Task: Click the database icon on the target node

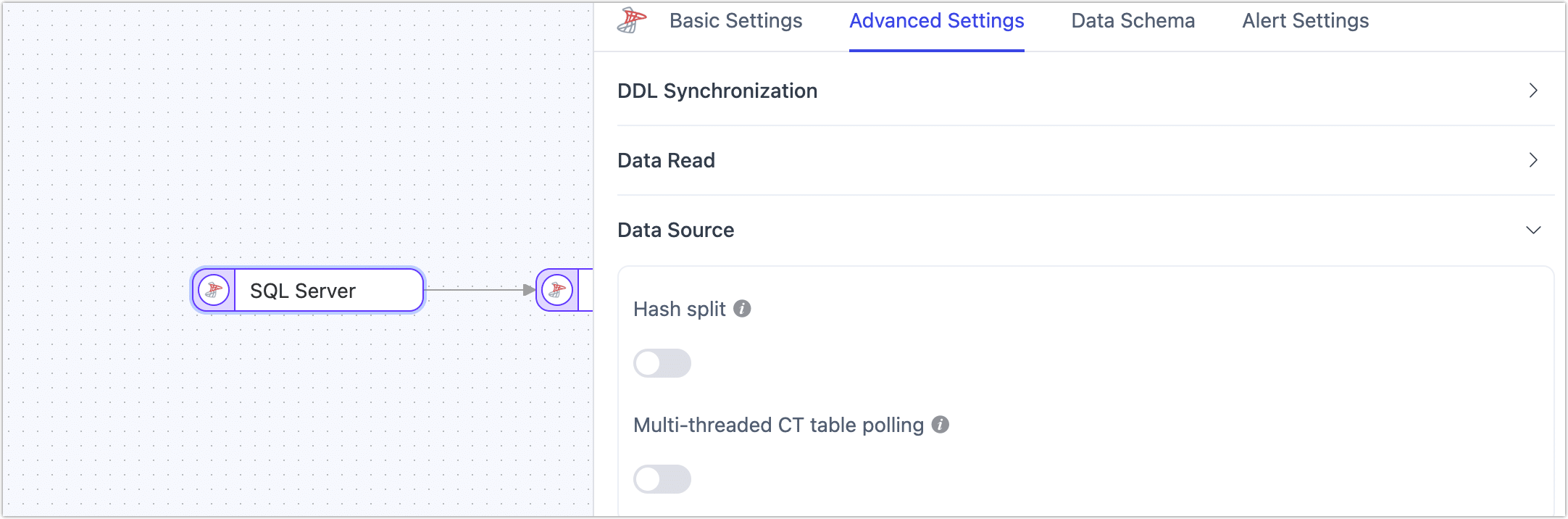Action: tap(556, 290)
